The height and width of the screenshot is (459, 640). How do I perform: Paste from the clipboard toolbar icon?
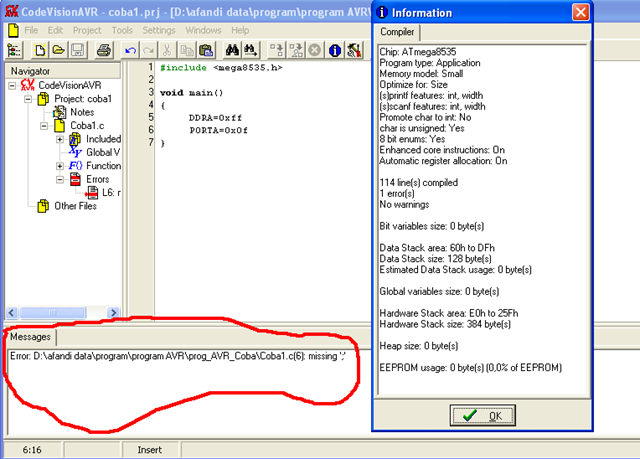click(x=206, y=51)
